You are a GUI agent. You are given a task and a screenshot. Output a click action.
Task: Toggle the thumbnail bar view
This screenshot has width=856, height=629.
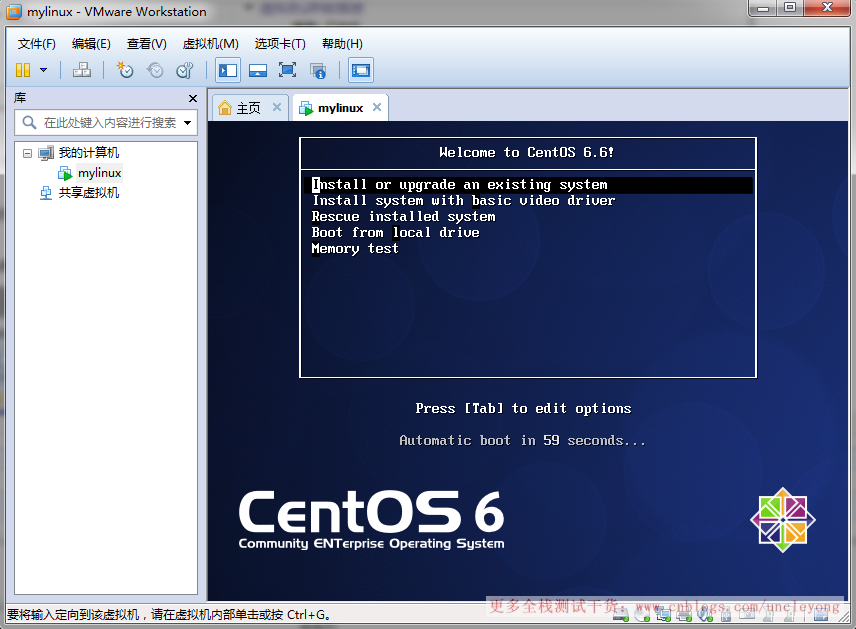(x=258, y=70)
